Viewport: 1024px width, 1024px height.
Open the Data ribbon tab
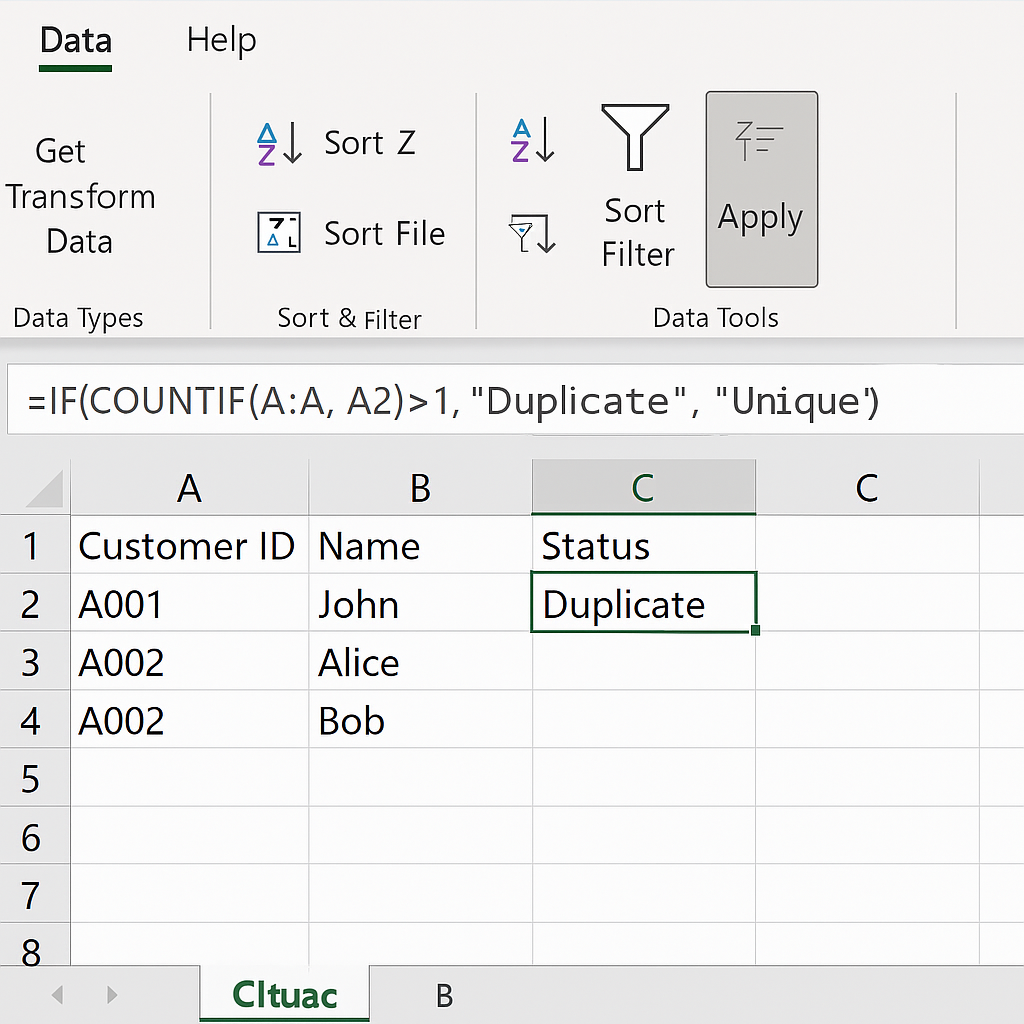[76, 42]
